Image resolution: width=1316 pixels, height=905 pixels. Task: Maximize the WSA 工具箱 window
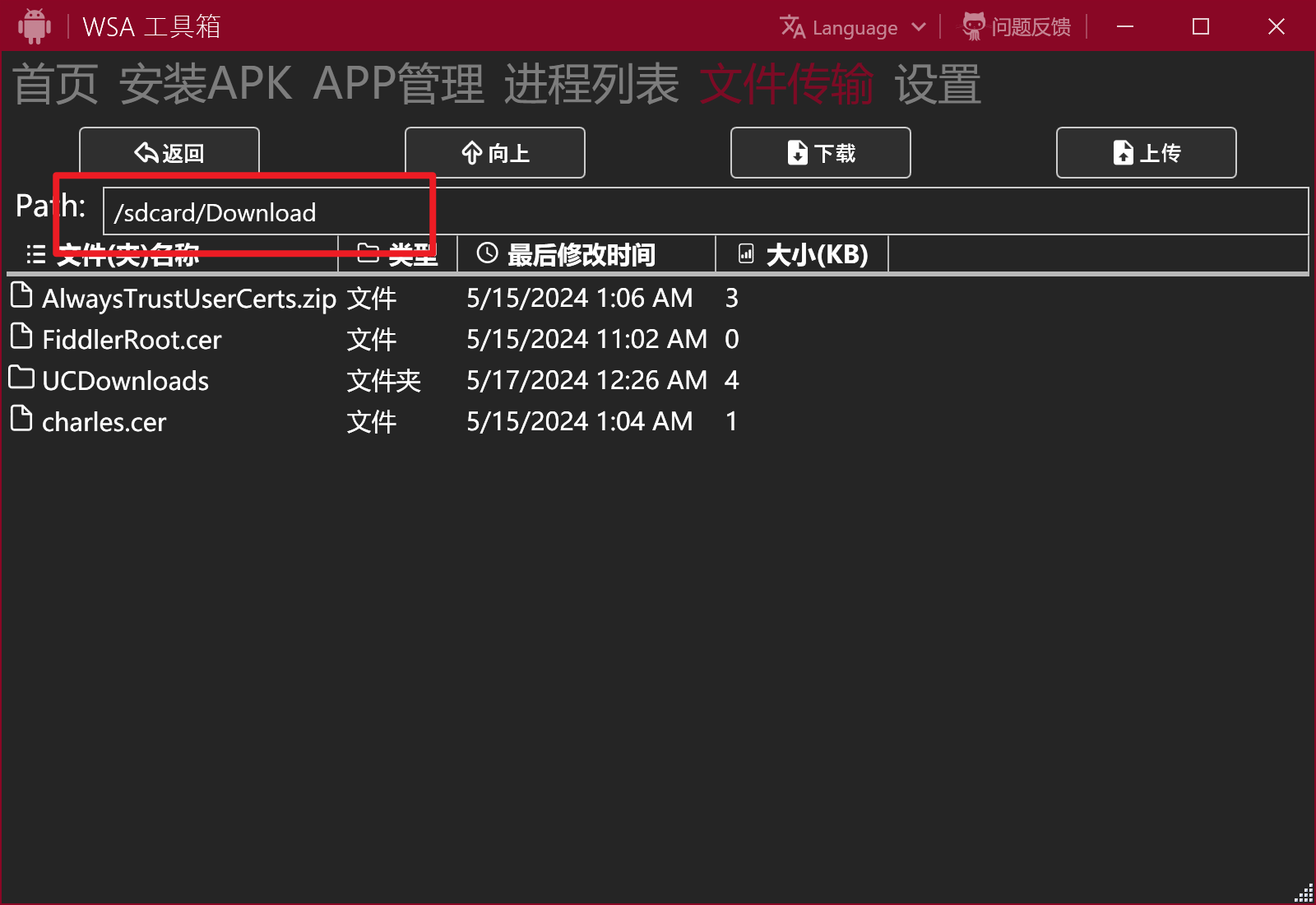click(1201, 26)
